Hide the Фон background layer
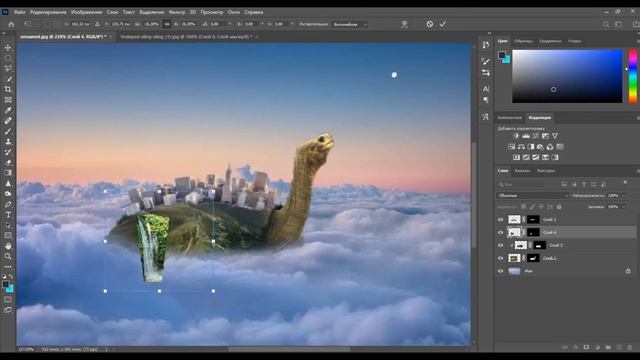The height and width of the screenshot is (360, 640). pyautogui.click(x=500, y=271)
